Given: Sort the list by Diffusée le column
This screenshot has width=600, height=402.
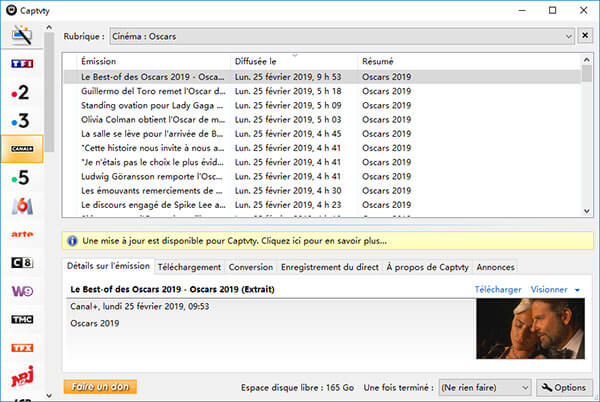Looking at the screenshot, I should click(x=295, y=61).
